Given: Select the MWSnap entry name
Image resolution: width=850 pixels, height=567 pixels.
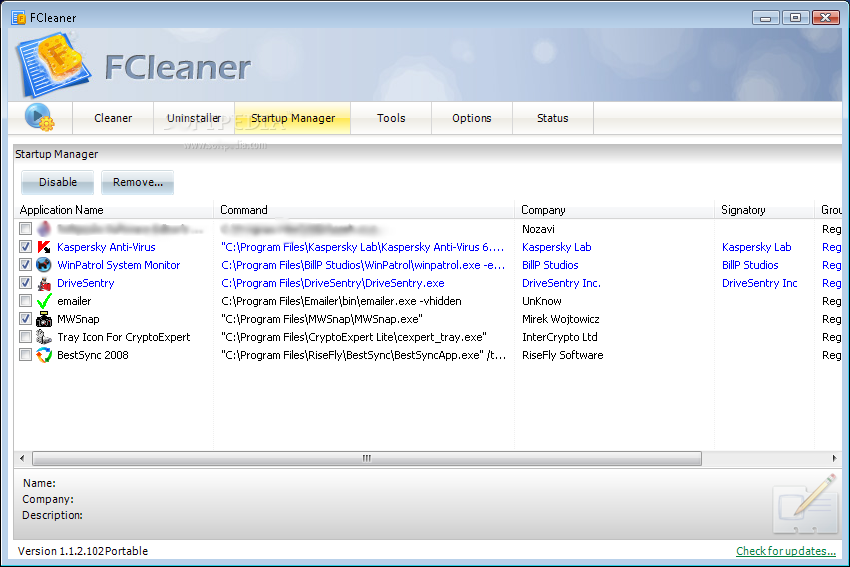Looking at the screenshot, I should coord(79,319).
